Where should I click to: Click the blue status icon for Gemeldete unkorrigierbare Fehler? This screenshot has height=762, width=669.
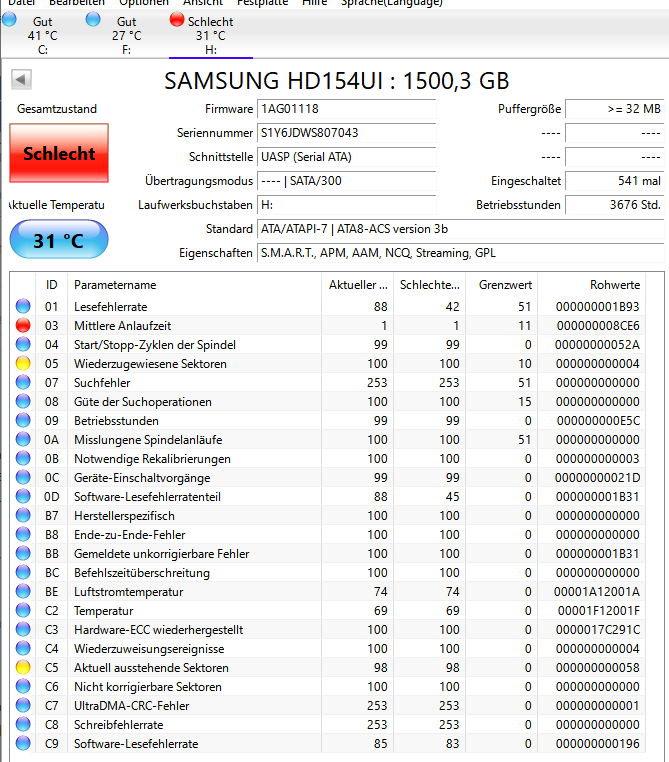(x=23, y=553)
